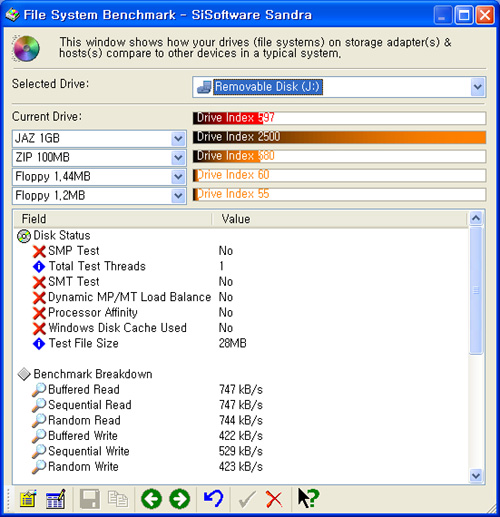Click the Drive Index 2500 bar
This screenshot has height=517, width=500.
[339, 137]
